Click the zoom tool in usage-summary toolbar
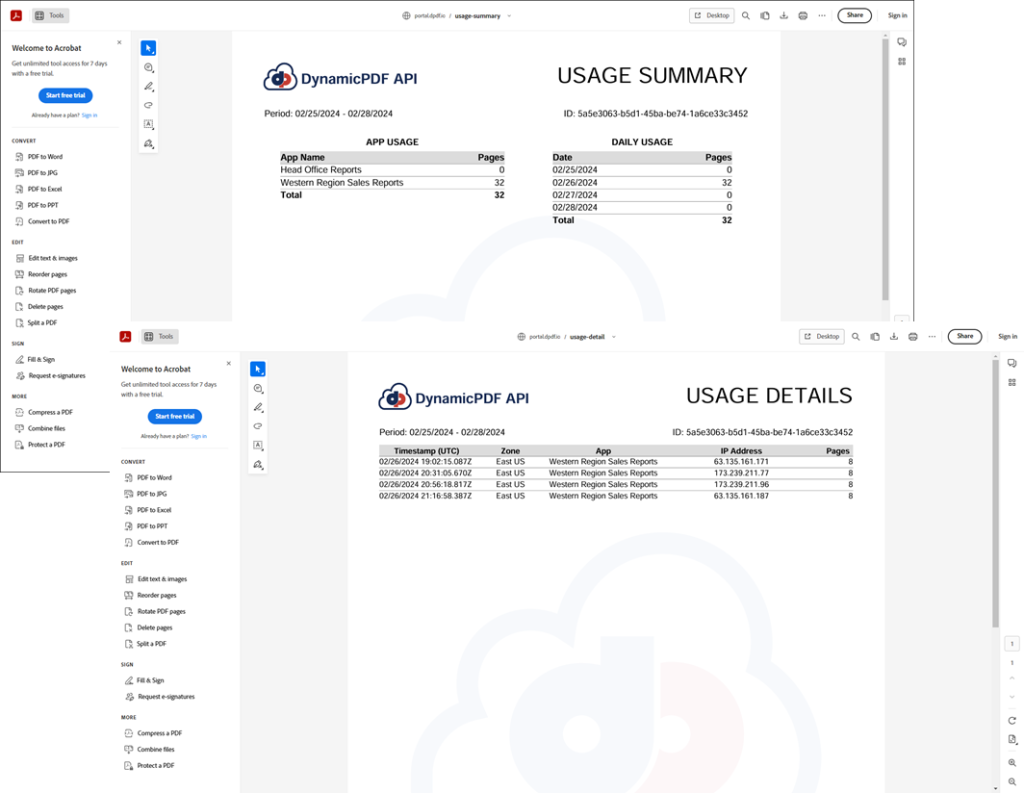Screen dimensions: 1024x793 148,67
